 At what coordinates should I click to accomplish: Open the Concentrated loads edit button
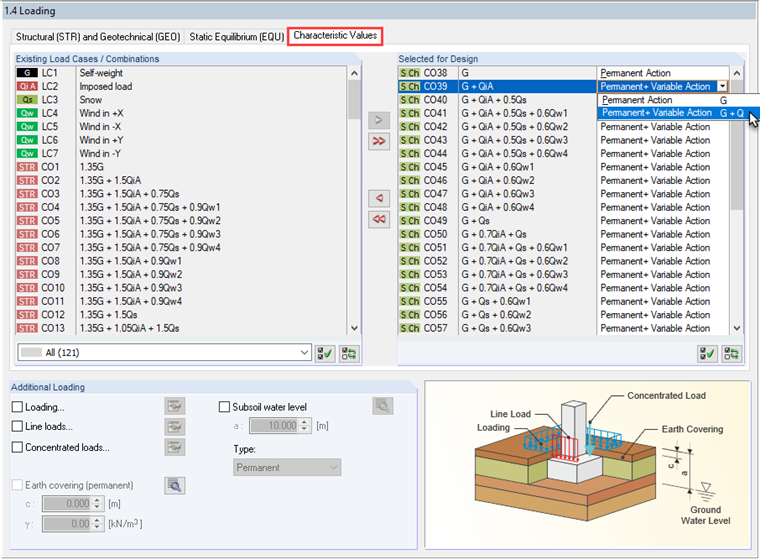point(174,447)
